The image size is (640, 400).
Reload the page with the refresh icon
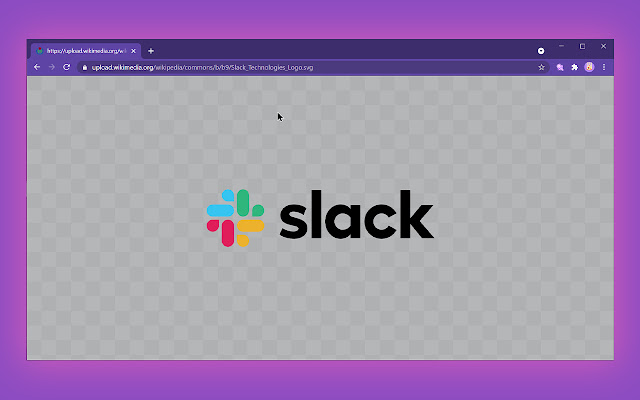click(x=66, y=67)
